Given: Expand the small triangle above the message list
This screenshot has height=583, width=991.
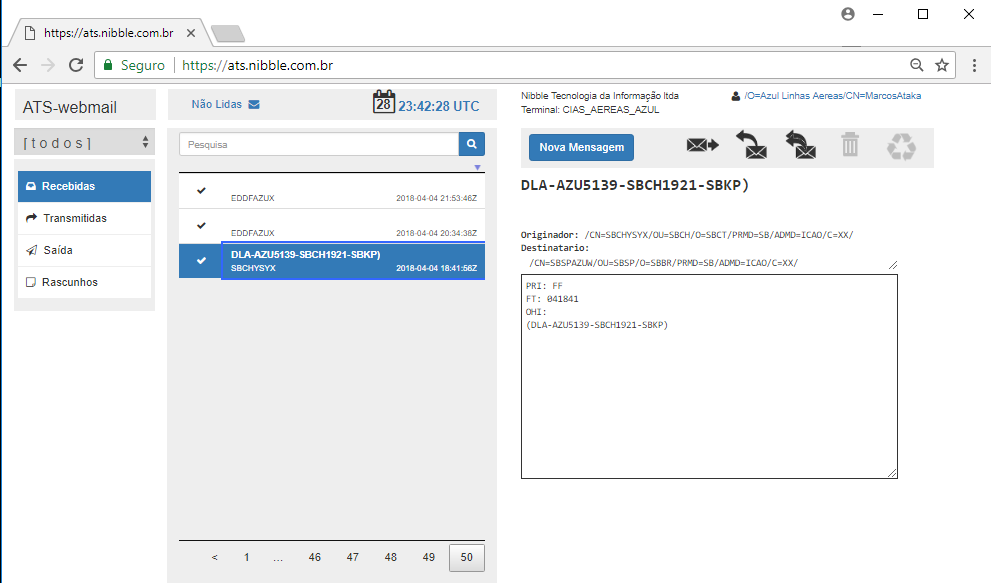Looking at the screenshot, I should click(x=477, y=167).
